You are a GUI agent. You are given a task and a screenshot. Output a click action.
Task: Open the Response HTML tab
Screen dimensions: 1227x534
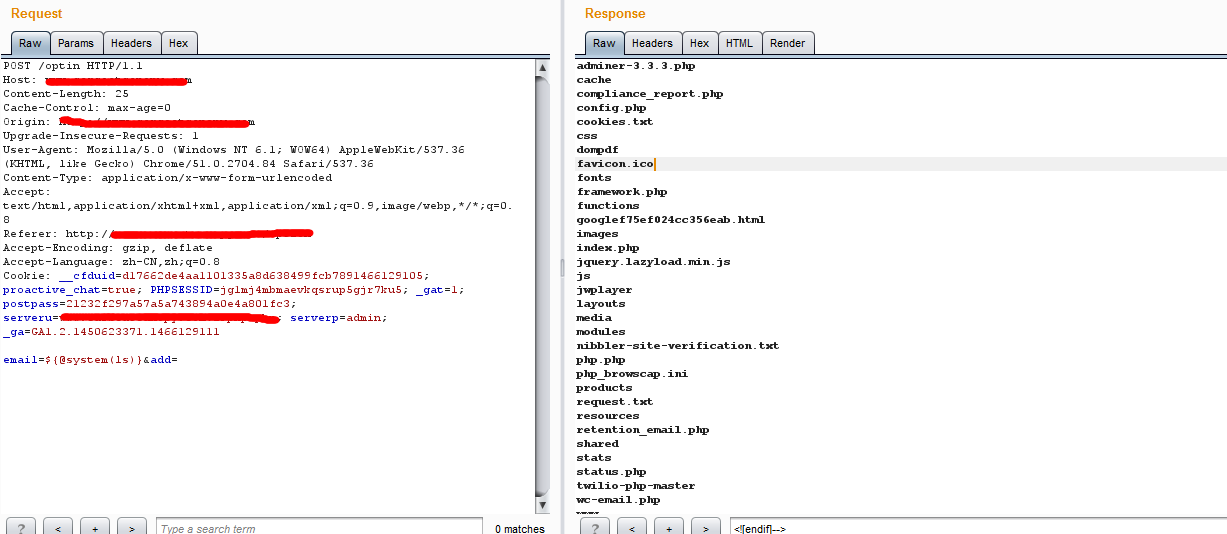pyautogui.click(x=740, y=43)
